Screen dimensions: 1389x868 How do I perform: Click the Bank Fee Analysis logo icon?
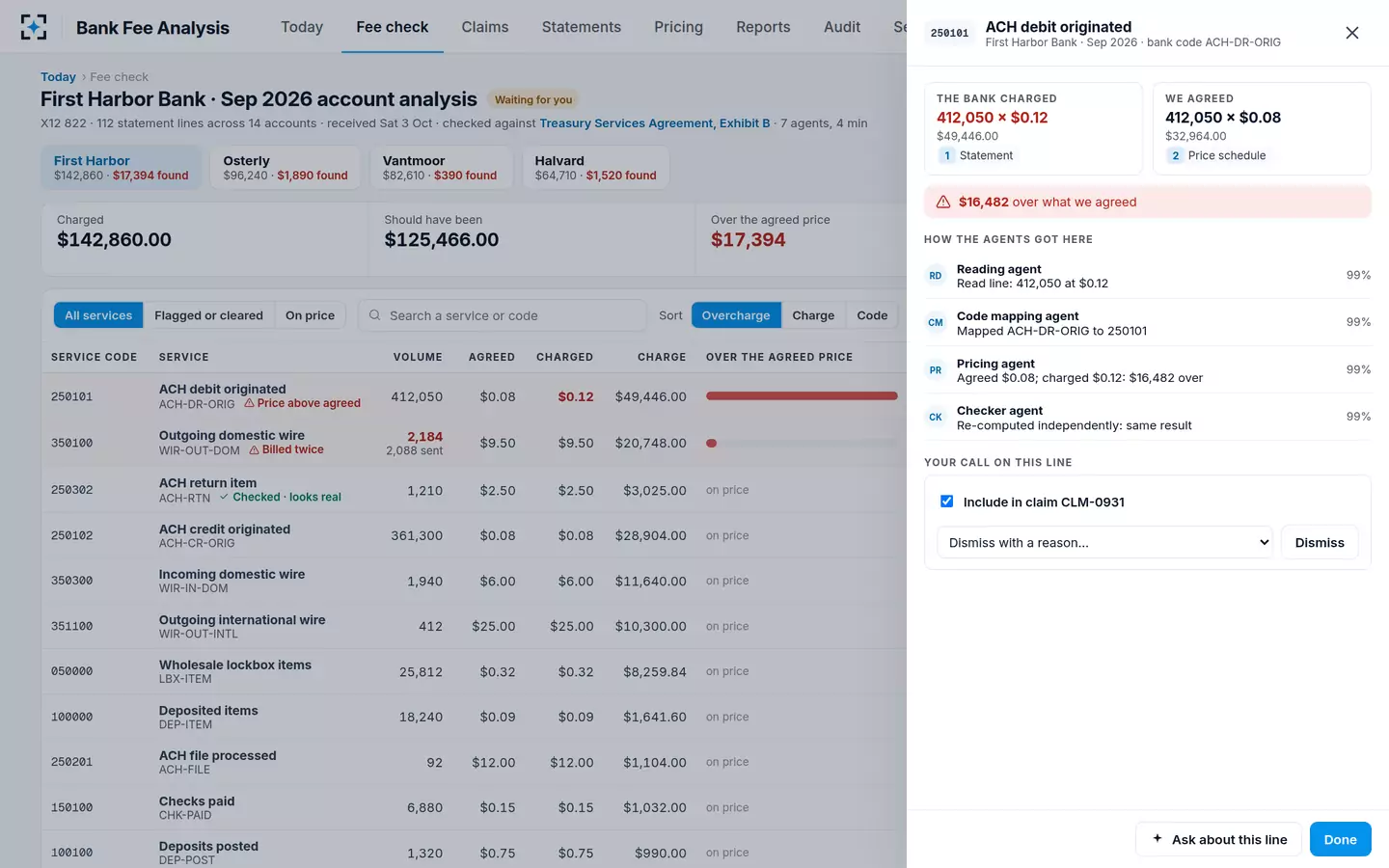(34, 27)
